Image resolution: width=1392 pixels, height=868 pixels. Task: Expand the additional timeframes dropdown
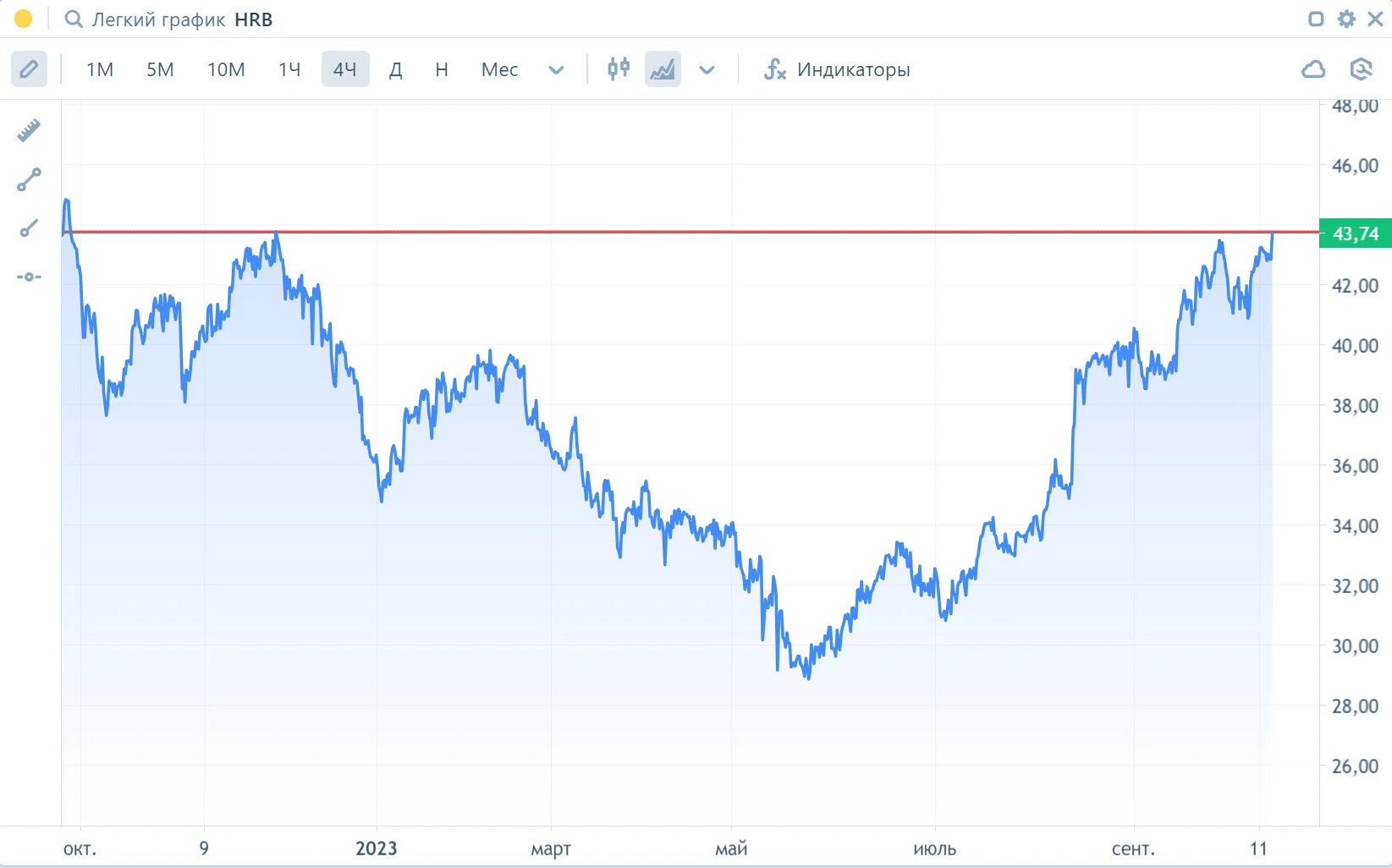pyautogui.click(x=556, y=69)
